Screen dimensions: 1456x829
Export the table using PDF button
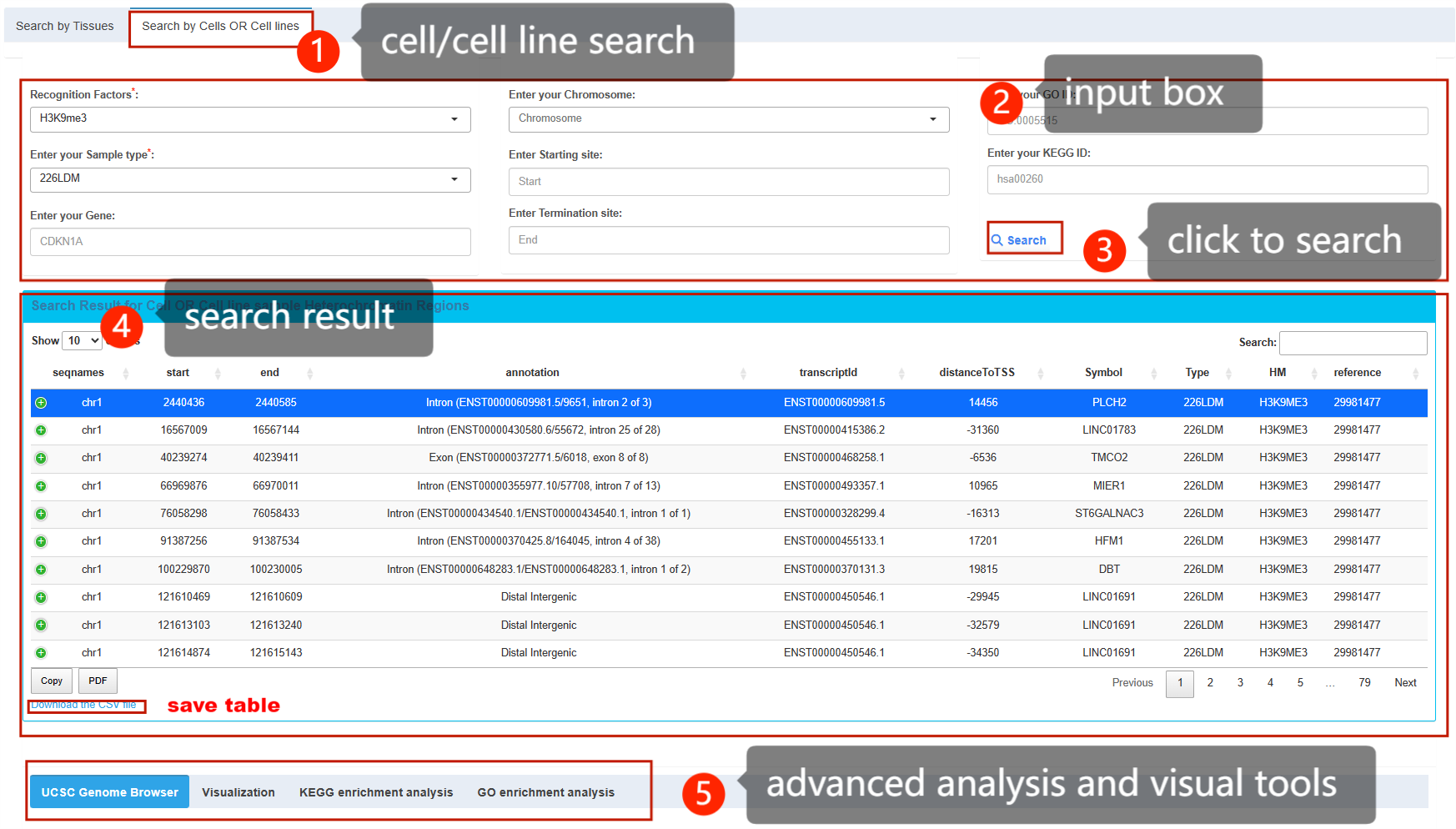98,681
